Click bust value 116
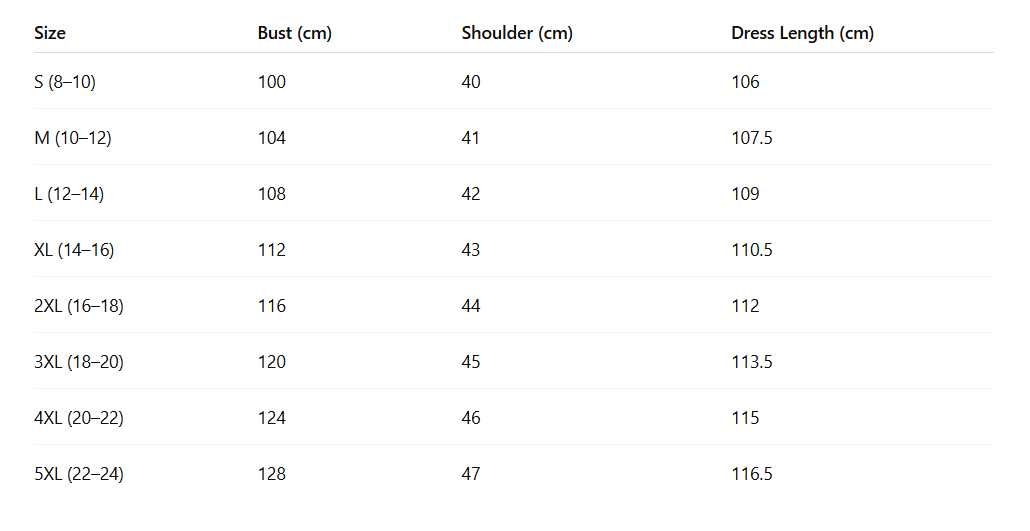 tap(272, 306)
